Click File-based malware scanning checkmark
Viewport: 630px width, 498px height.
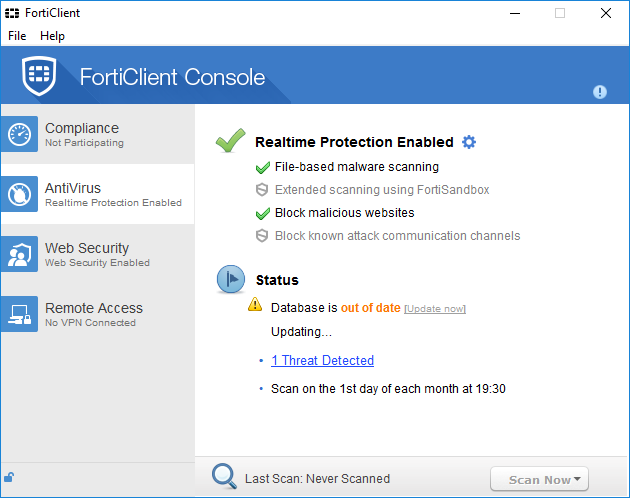pos(263,167)
